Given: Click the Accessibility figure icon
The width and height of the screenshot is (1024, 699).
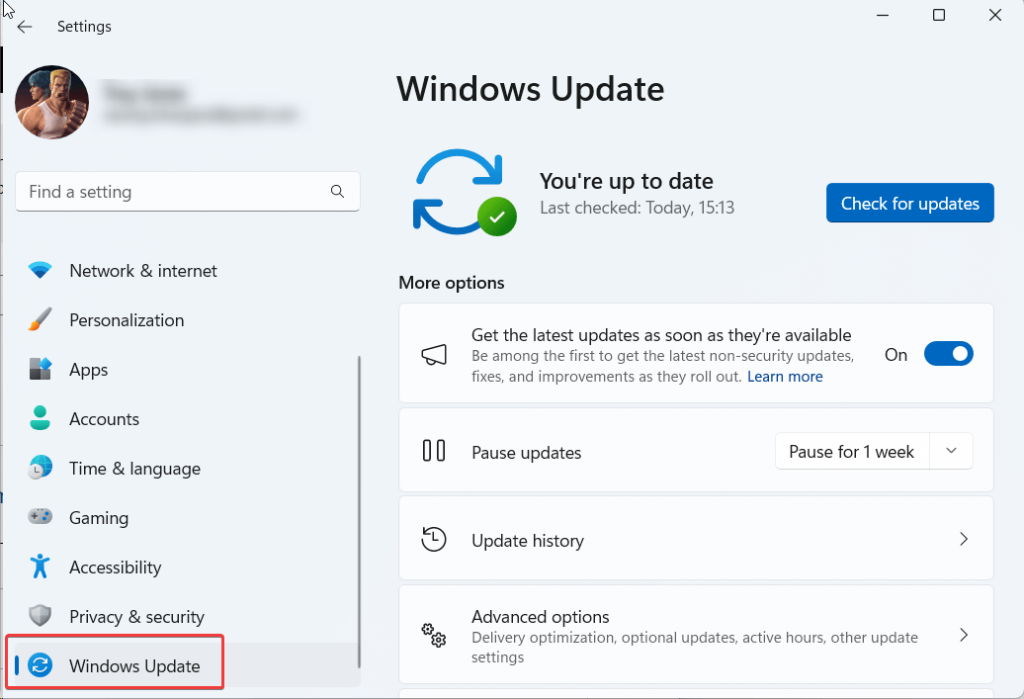Looking at the screenshot, I should (x=40, y=567).
